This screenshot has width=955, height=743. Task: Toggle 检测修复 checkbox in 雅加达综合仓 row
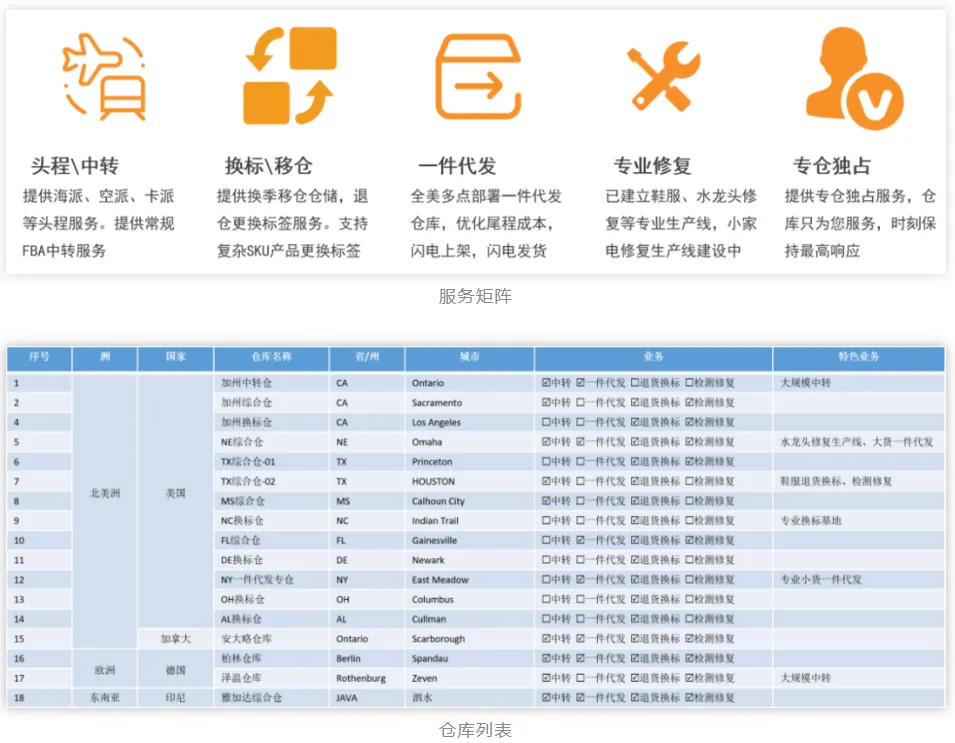click(x=689, y=698)
